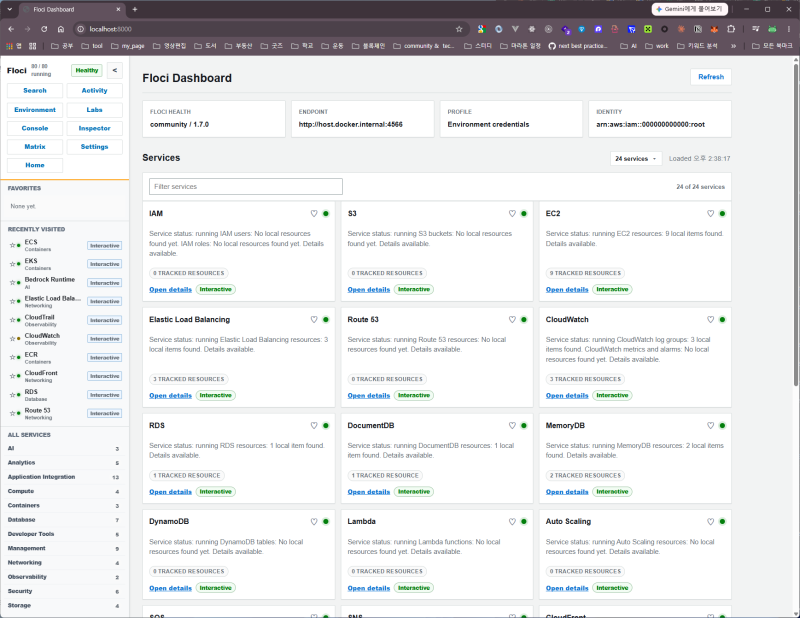Click the green status dot on EC2 card
Screen dimensions: 800x618
point(722,214)
